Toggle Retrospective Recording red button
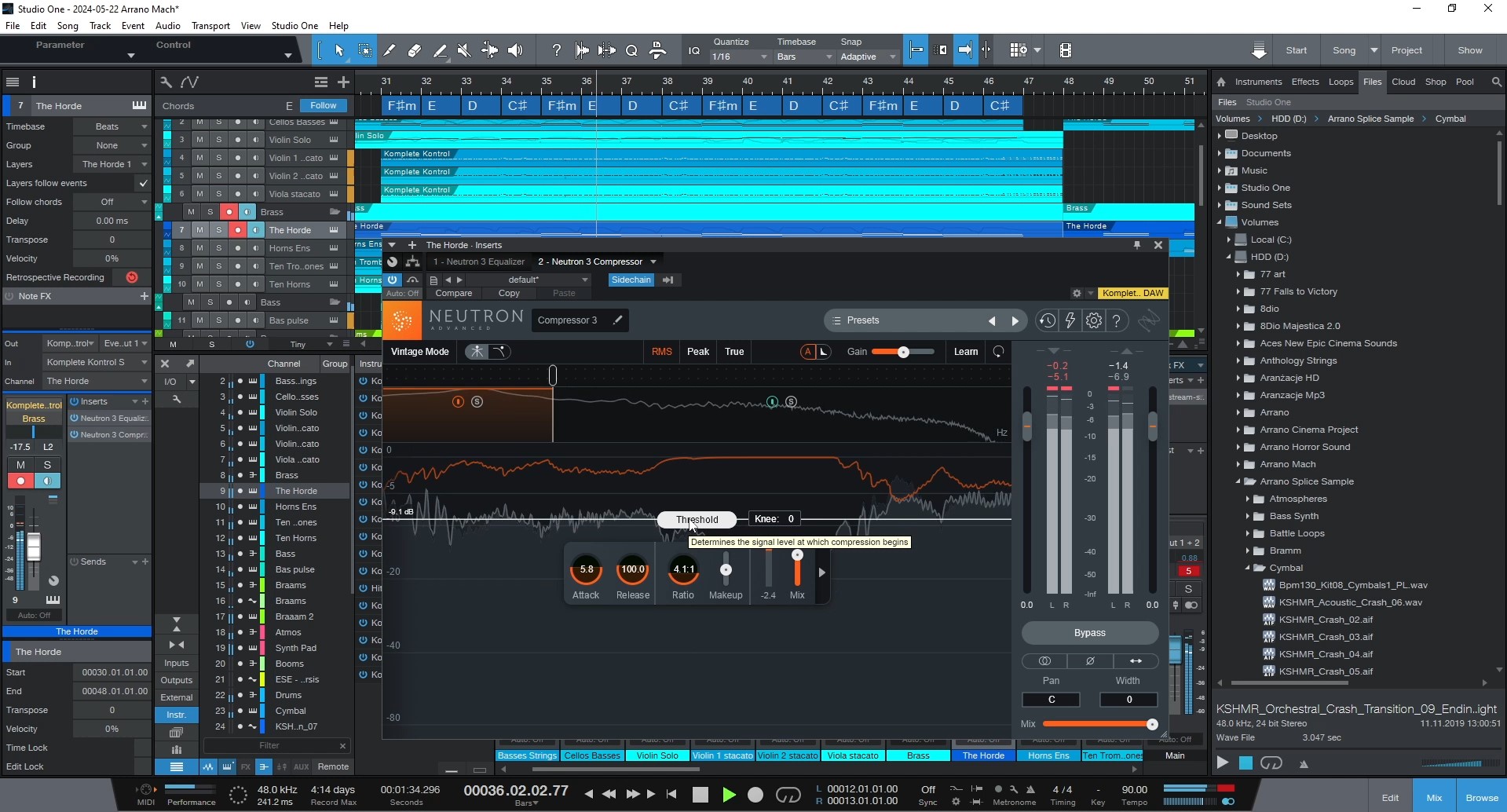 (131, 277)
